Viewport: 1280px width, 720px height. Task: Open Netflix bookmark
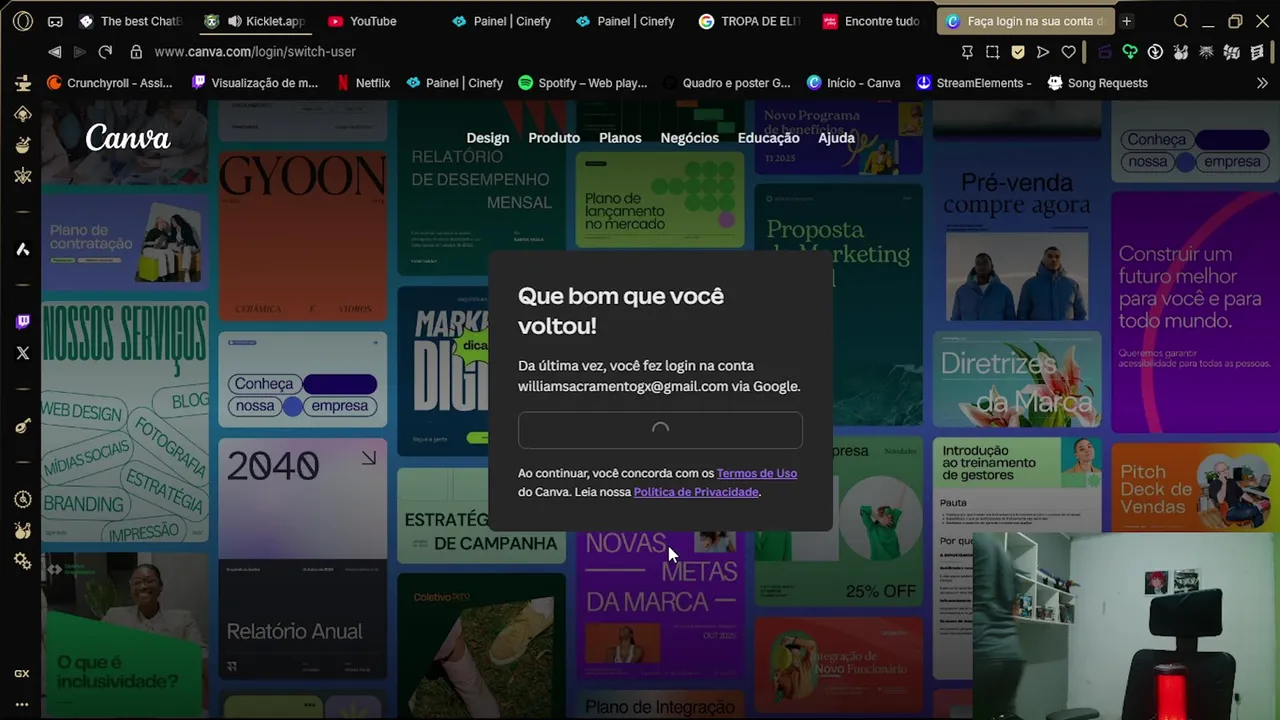pos(363,83)
